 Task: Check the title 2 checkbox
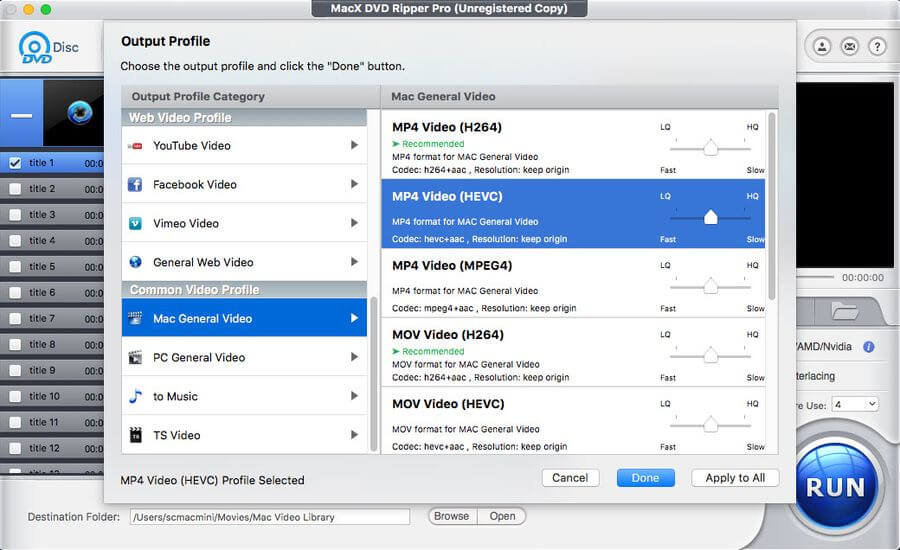(x=15, y=189)
